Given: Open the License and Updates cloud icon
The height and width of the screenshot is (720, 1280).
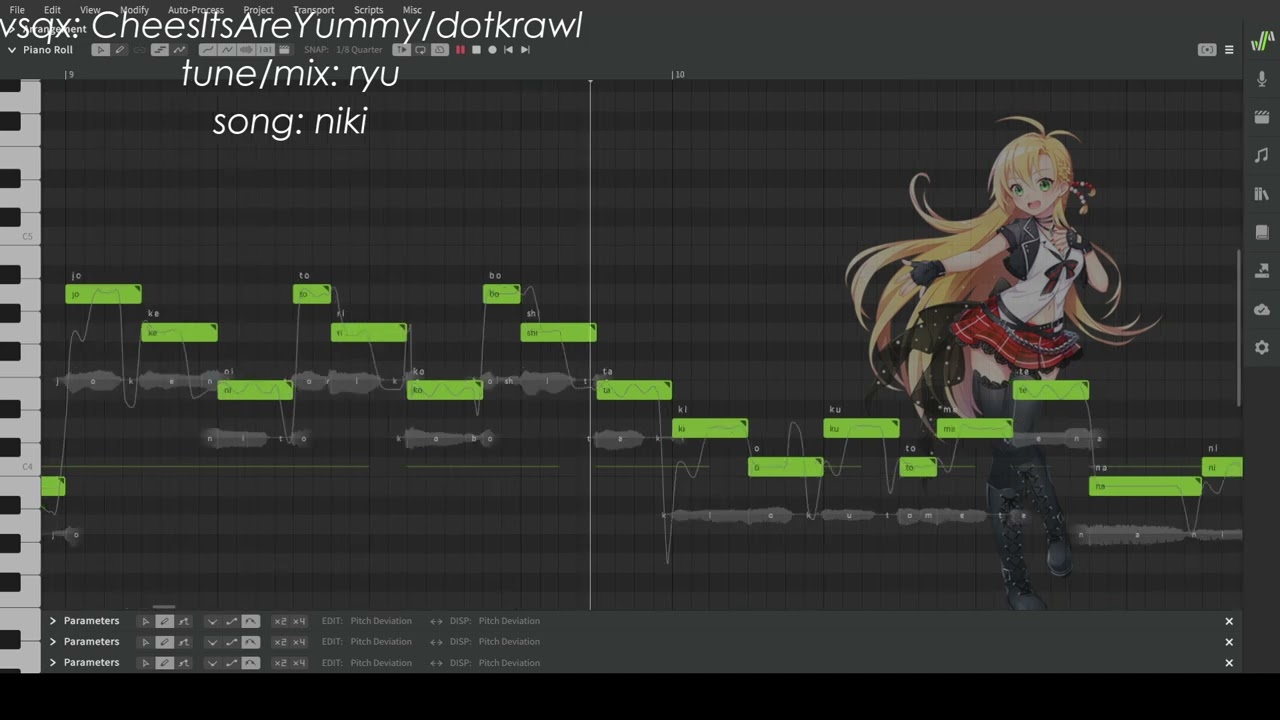Looking at the screenshot, I should (x=1261, y=309).
